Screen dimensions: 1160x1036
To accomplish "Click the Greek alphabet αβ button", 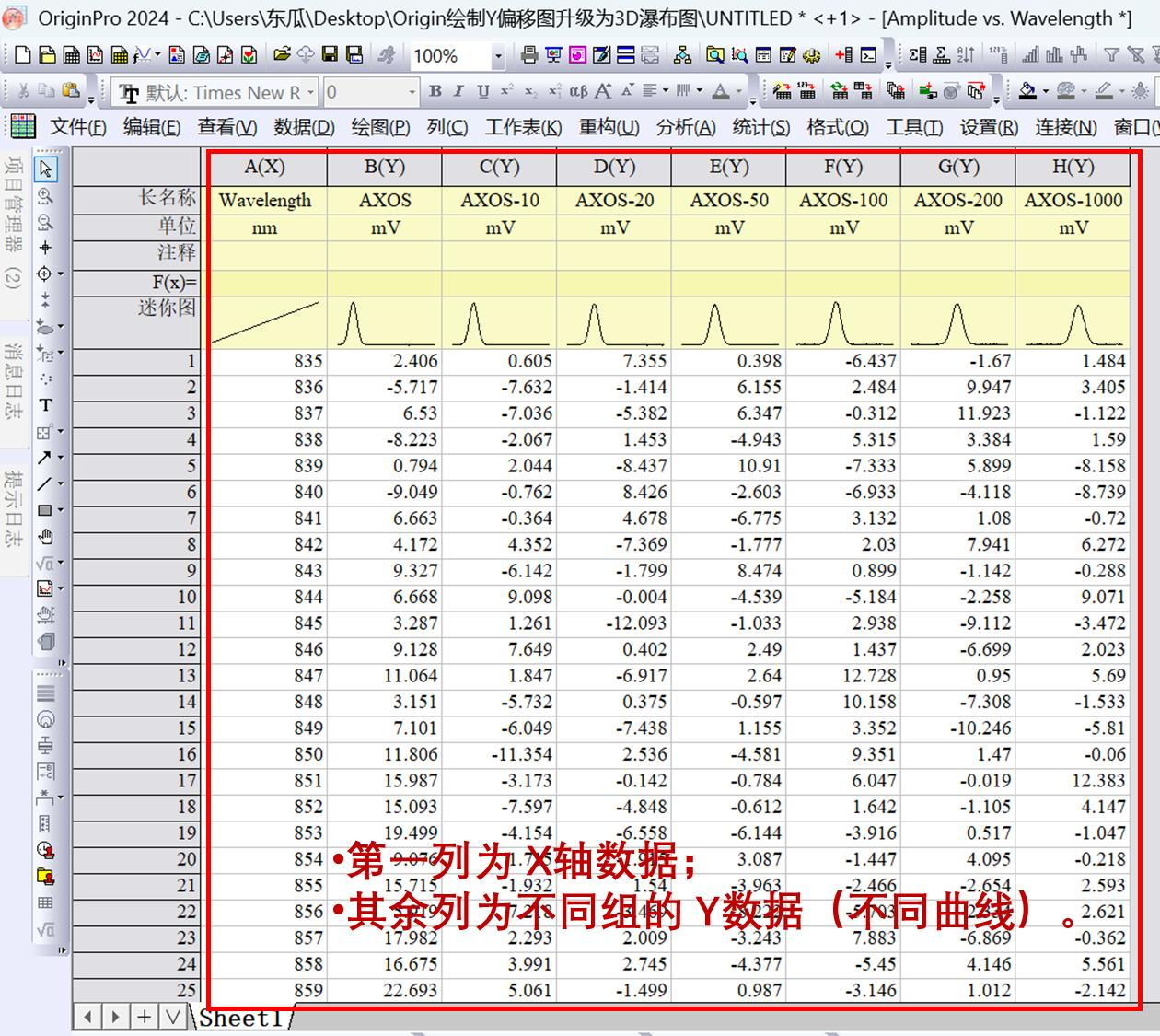I will [579, 91].
